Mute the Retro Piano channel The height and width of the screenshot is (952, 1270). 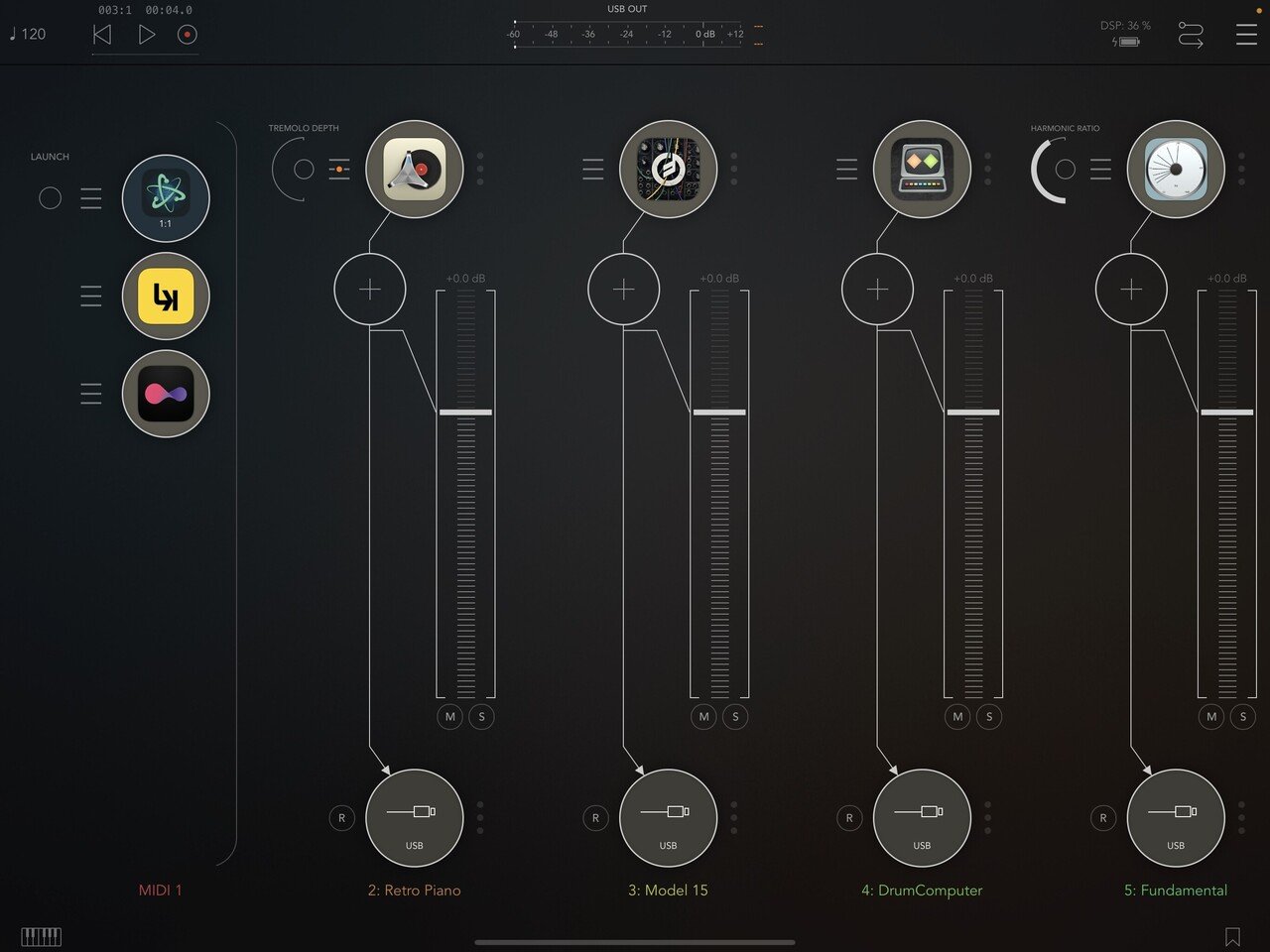pyautogui.click(x=449, y=716)
